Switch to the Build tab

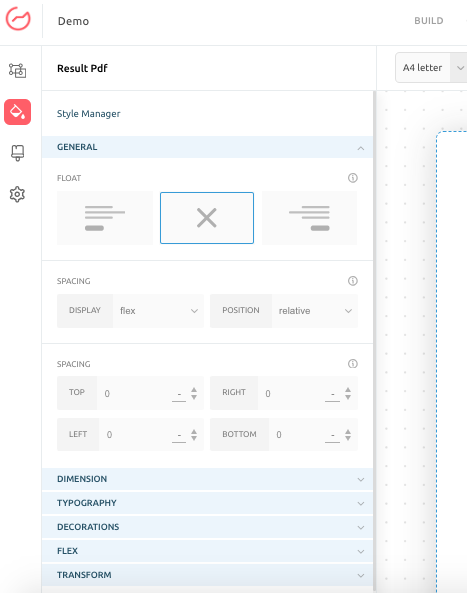click(429, 21)
